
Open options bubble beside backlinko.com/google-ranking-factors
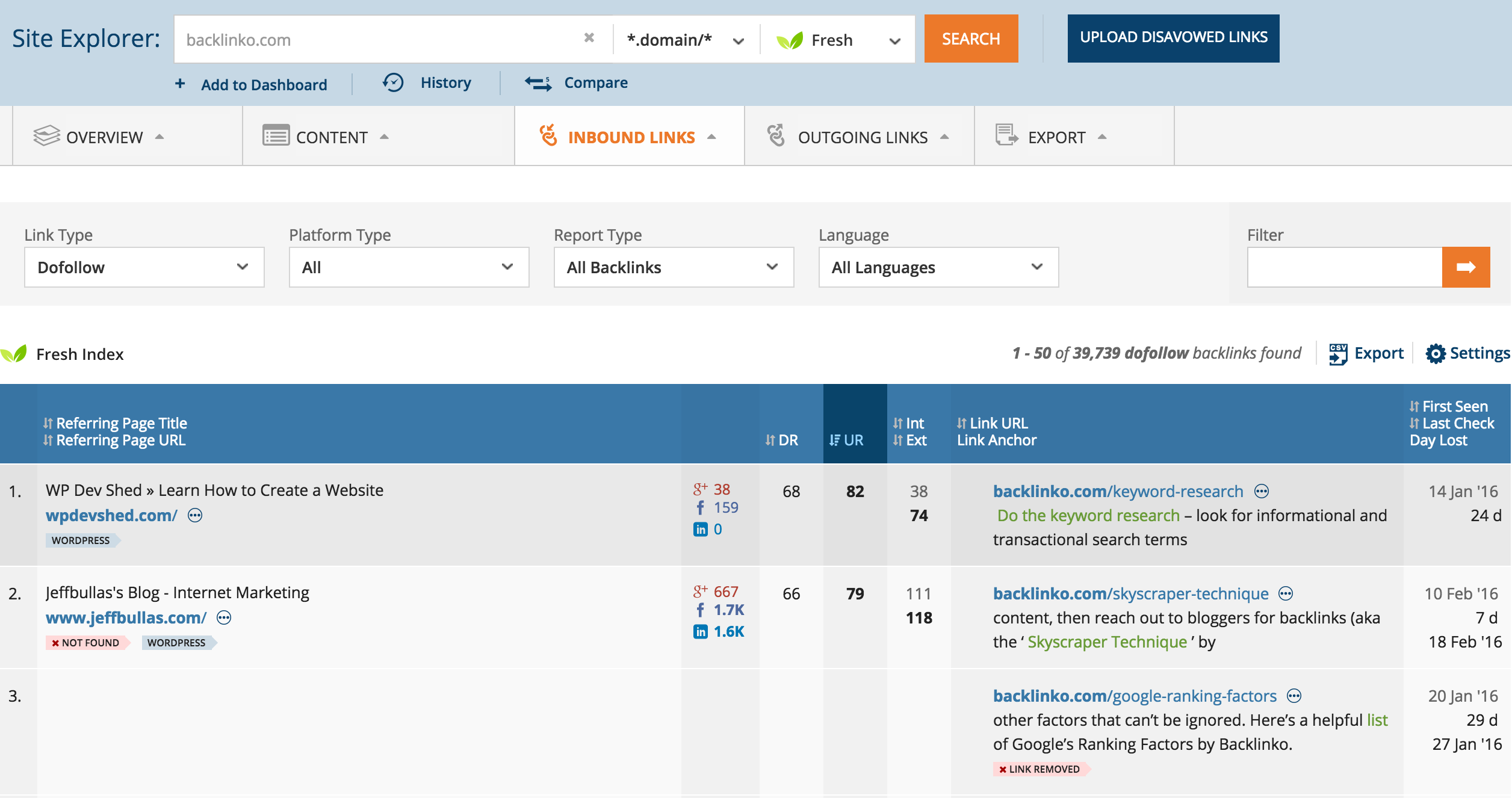tap(1294, 696)
